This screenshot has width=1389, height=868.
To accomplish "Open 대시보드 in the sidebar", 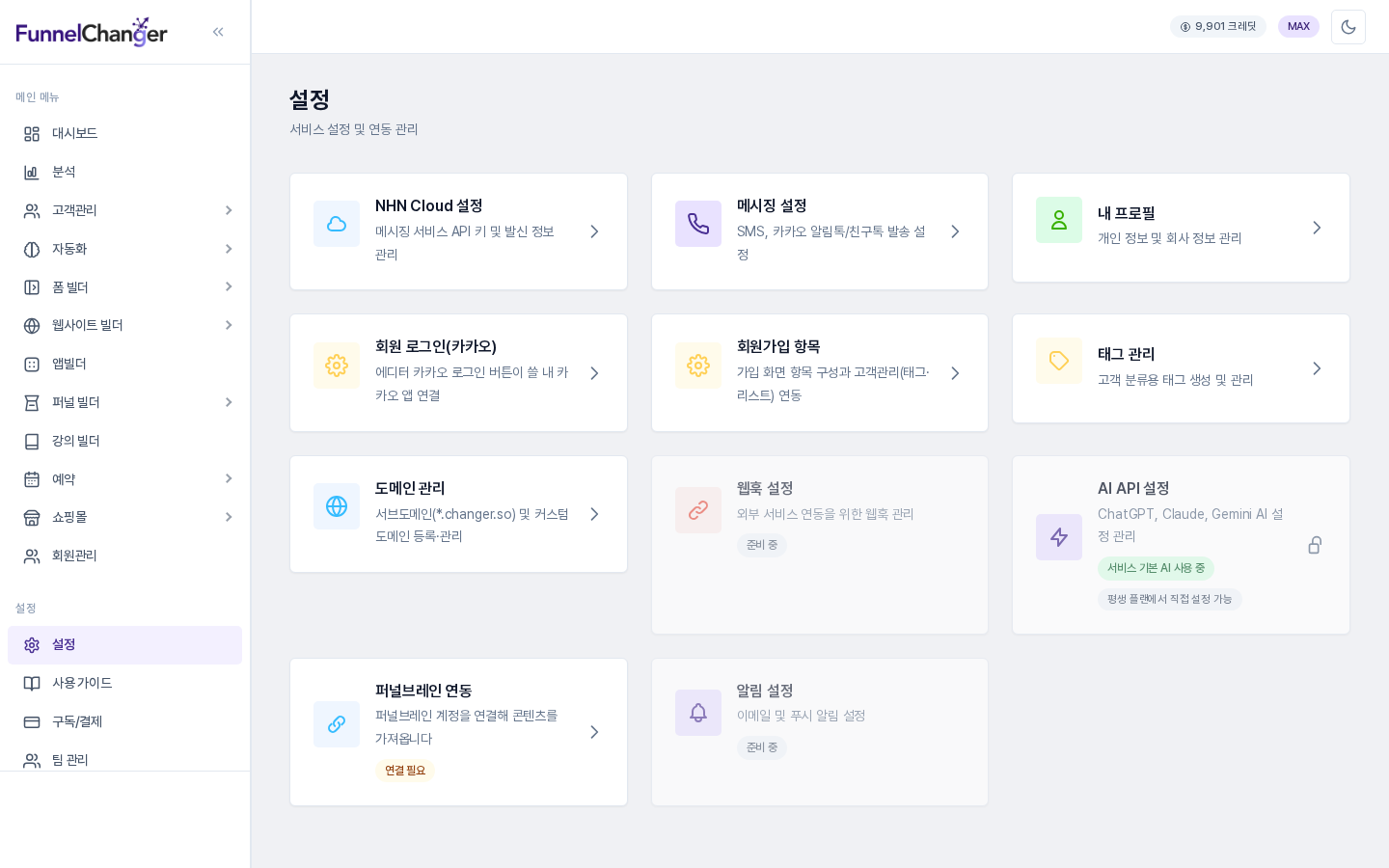I will (x=124, y=134).
